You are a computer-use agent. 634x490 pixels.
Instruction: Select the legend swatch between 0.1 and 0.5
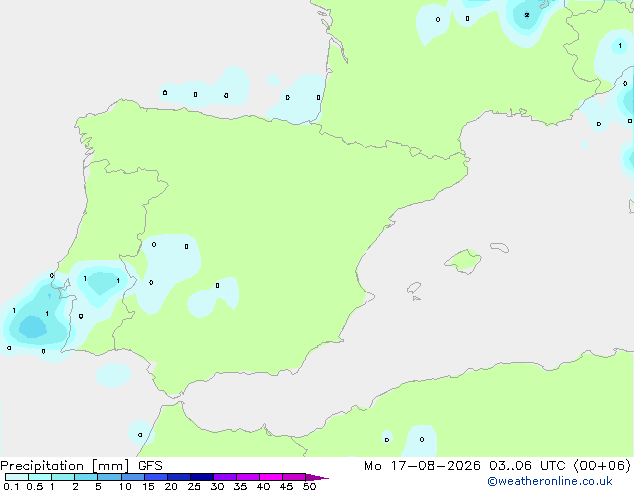(17, 477)
